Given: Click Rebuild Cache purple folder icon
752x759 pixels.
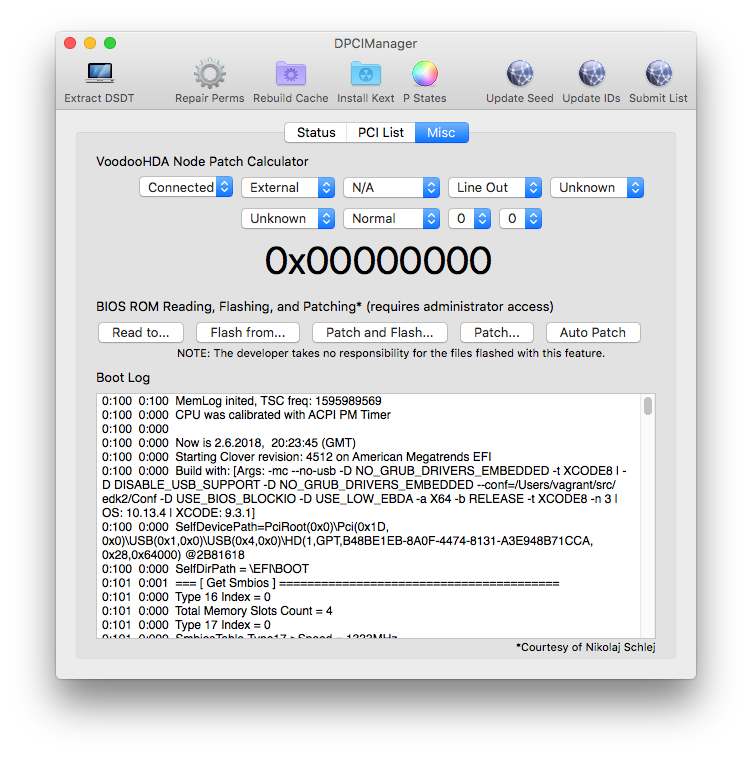Looking at the screenshot, I should coord(290,74).
